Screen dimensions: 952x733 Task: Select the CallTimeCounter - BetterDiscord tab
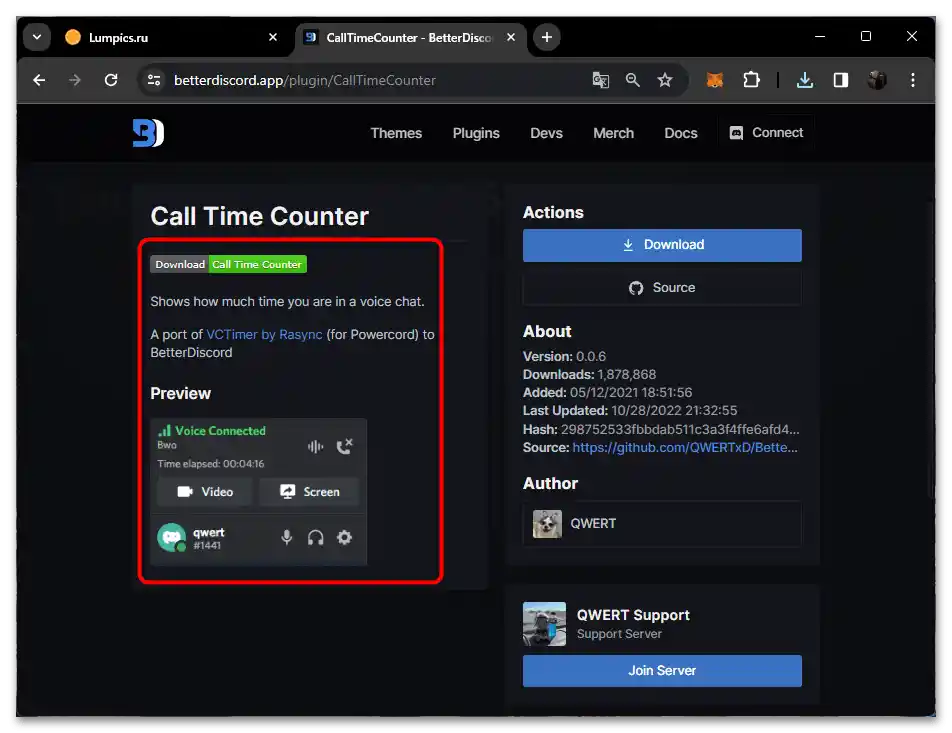(x=410, y=38)
